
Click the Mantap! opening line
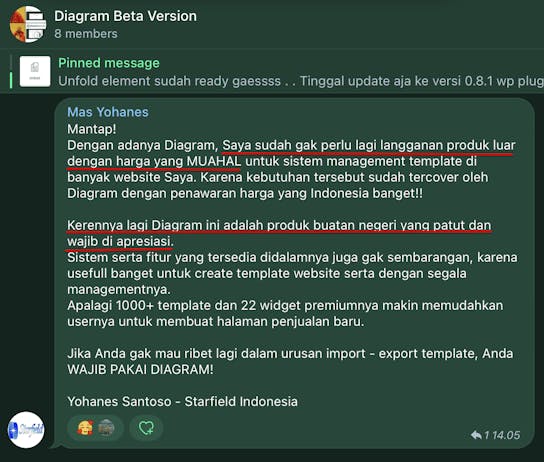point(92,129)
